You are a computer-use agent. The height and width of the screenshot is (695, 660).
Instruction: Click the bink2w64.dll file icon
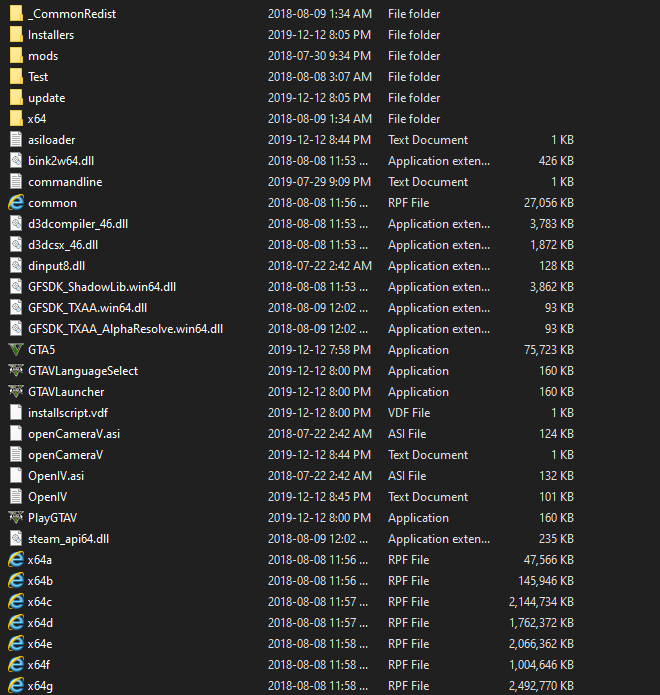(16, 160)
